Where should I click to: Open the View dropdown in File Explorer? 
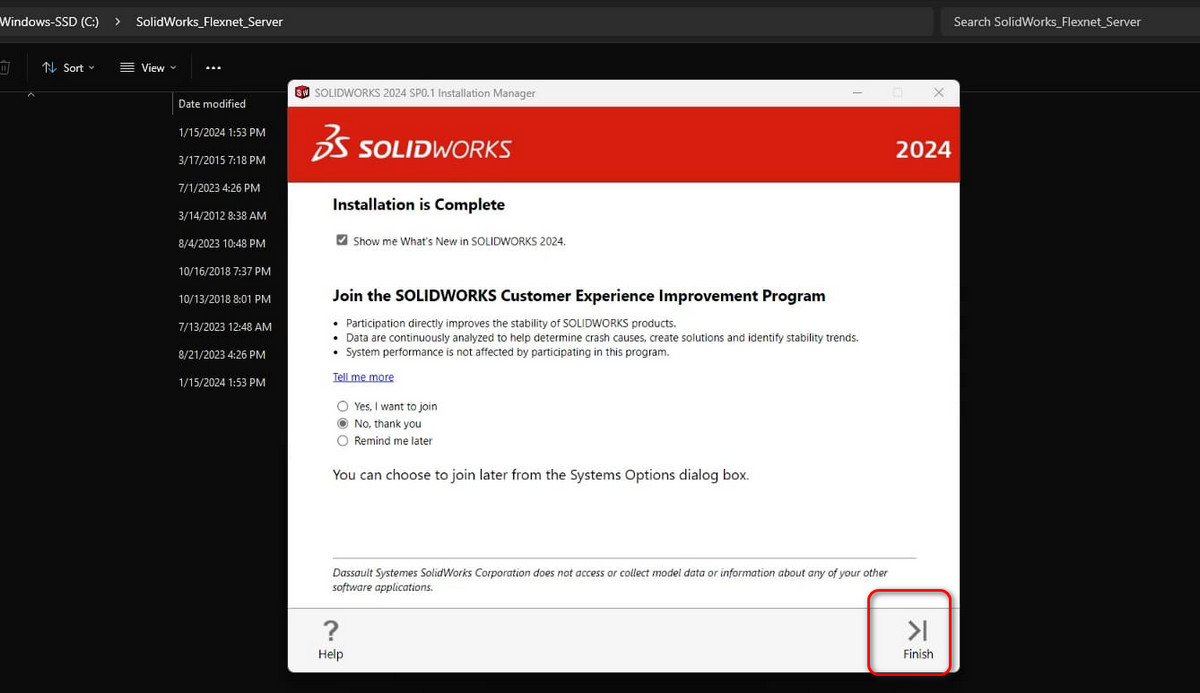click(x=148, y=68)
